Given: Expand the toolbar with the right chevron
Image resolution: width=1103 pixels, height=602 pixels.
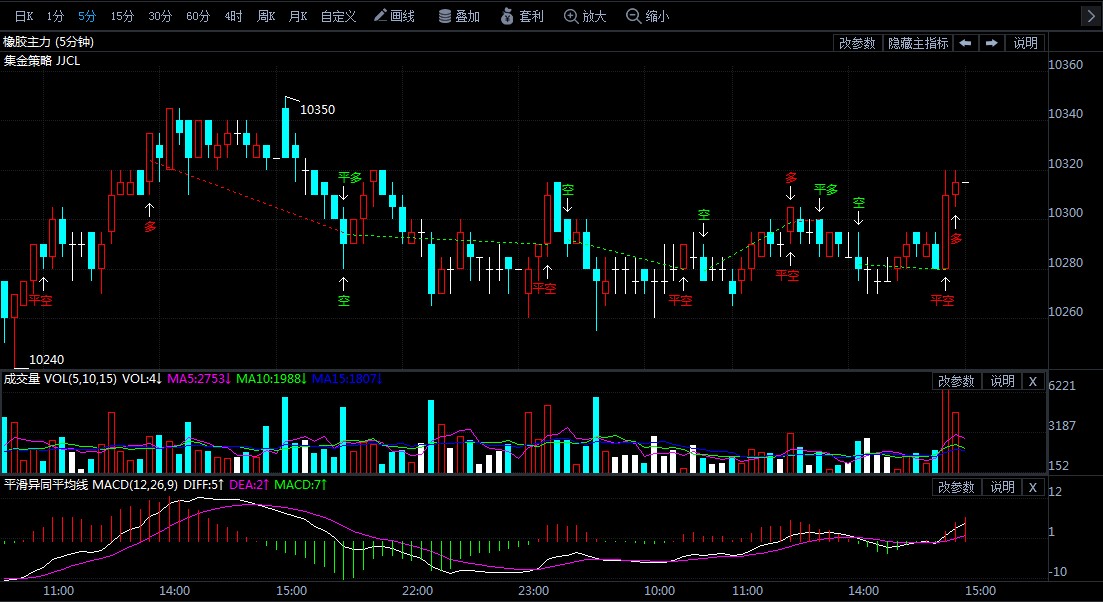Looking at the screenshot, I should [x=1091, y=16].
